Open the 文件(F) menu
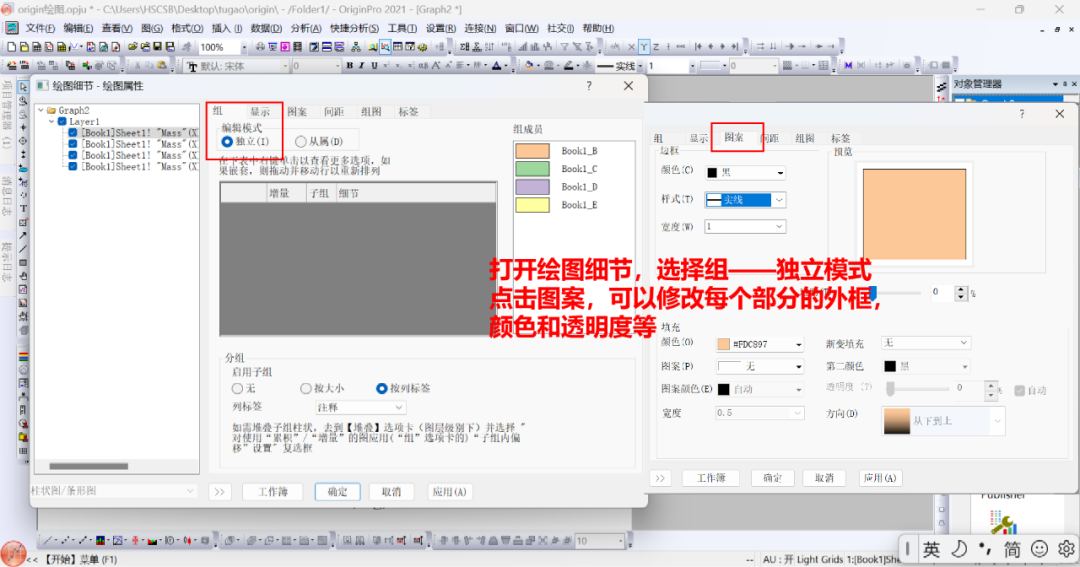Image resolution: width=1080 pixels, height=567 pixels. [40, 28]
